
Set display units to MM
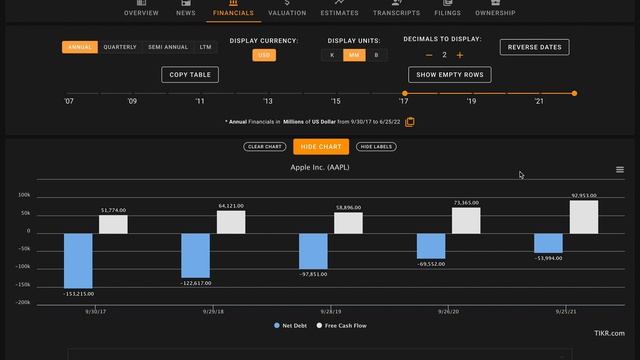pos(354,55)
